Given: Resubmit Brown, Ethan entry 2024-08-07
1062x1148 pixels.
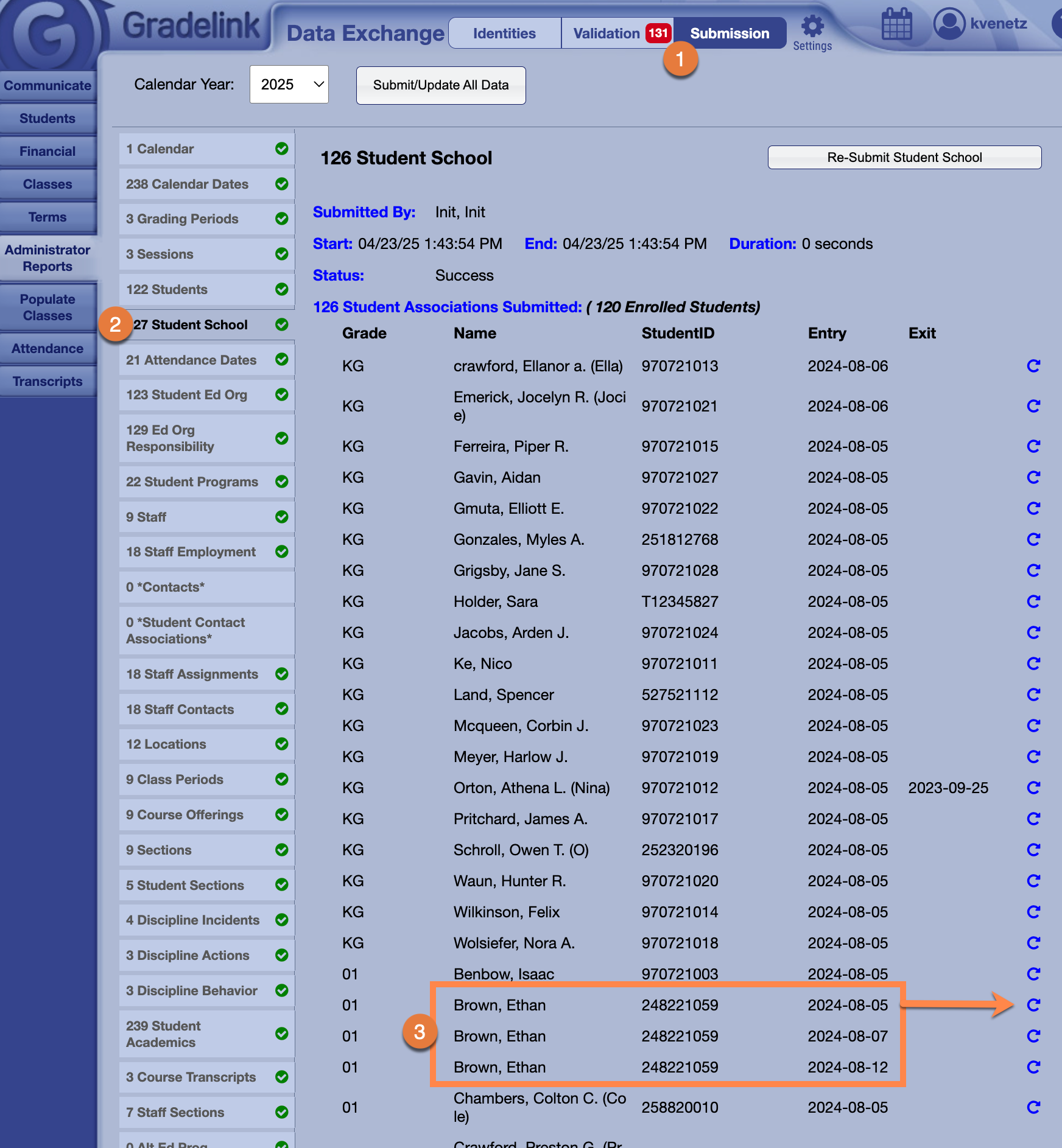Looking at the screenshot, I should (1033, 1036).
